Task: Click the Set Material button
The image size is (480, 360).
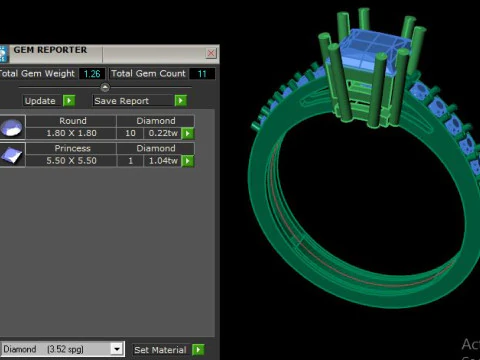Action: pos(162,350)
